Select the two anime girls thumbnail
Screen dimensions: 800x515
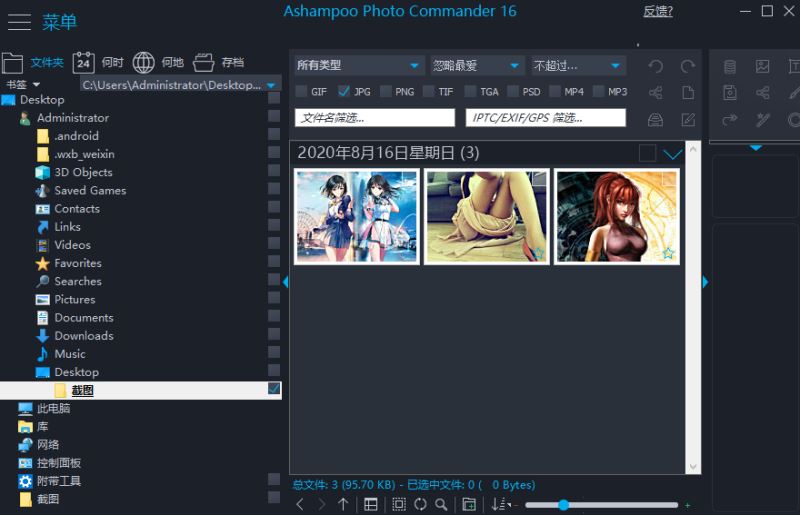(x=357, y=216)
